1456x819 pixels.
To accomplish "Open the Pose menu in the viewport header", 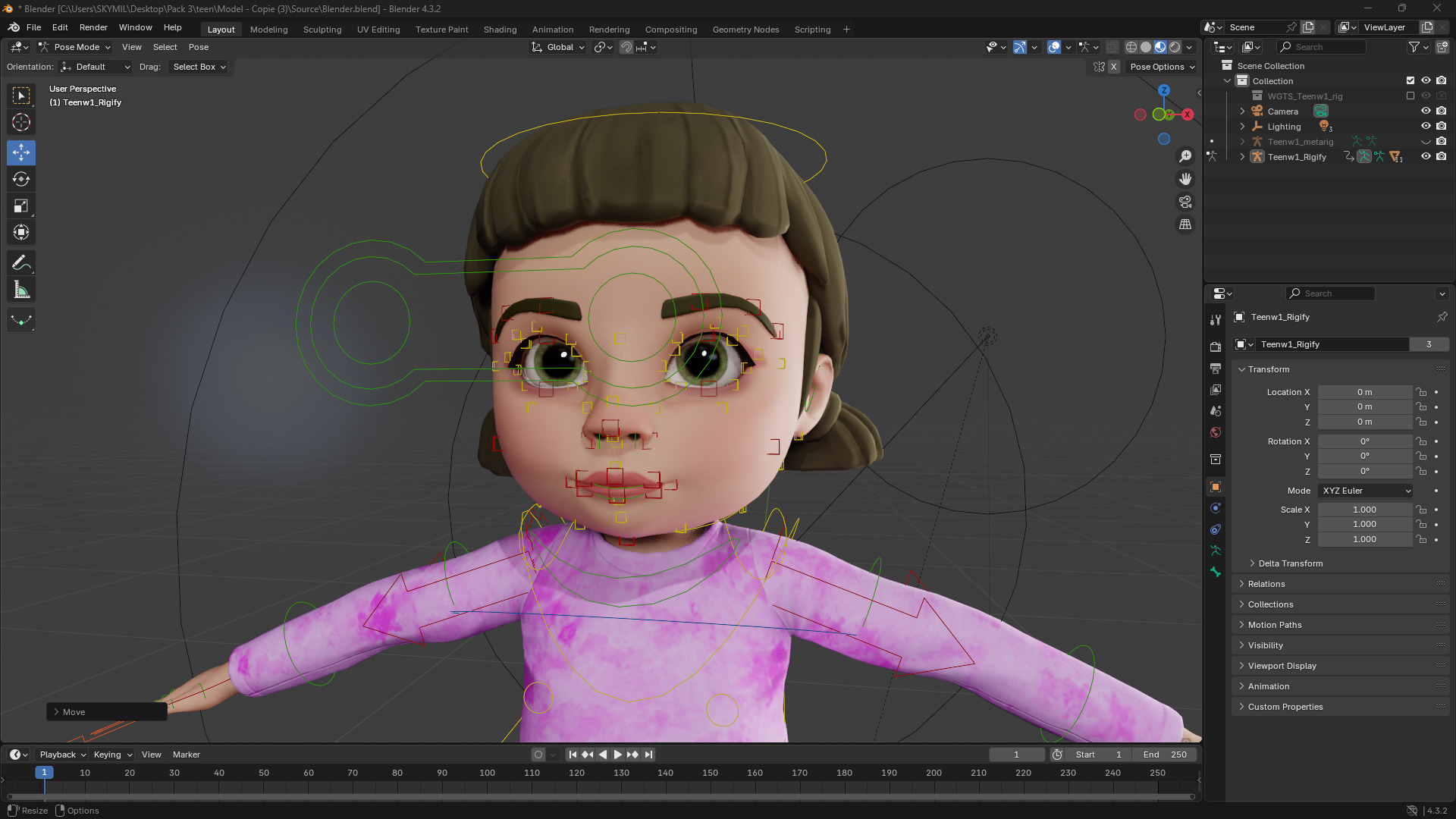I will 199,47.
